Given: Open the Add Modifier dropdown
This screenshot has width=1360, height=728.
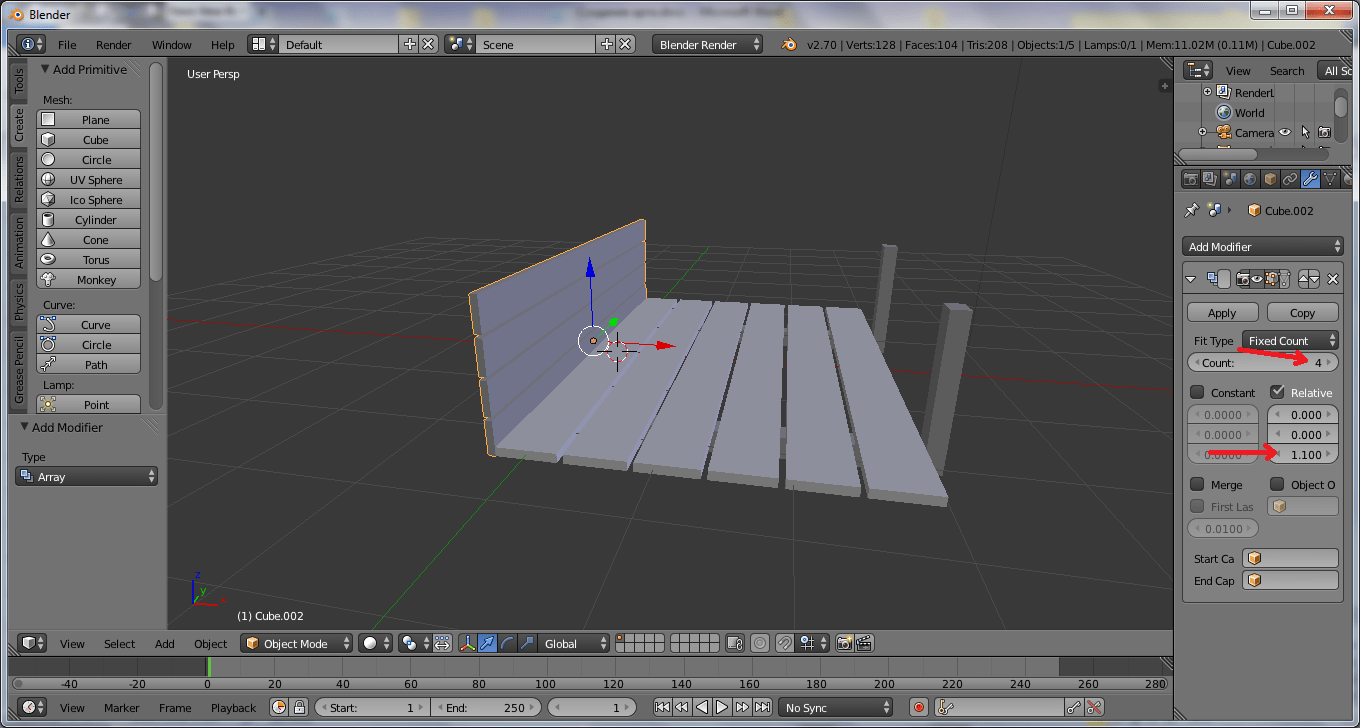Looking at the screenshot, I should [1263, 246].
